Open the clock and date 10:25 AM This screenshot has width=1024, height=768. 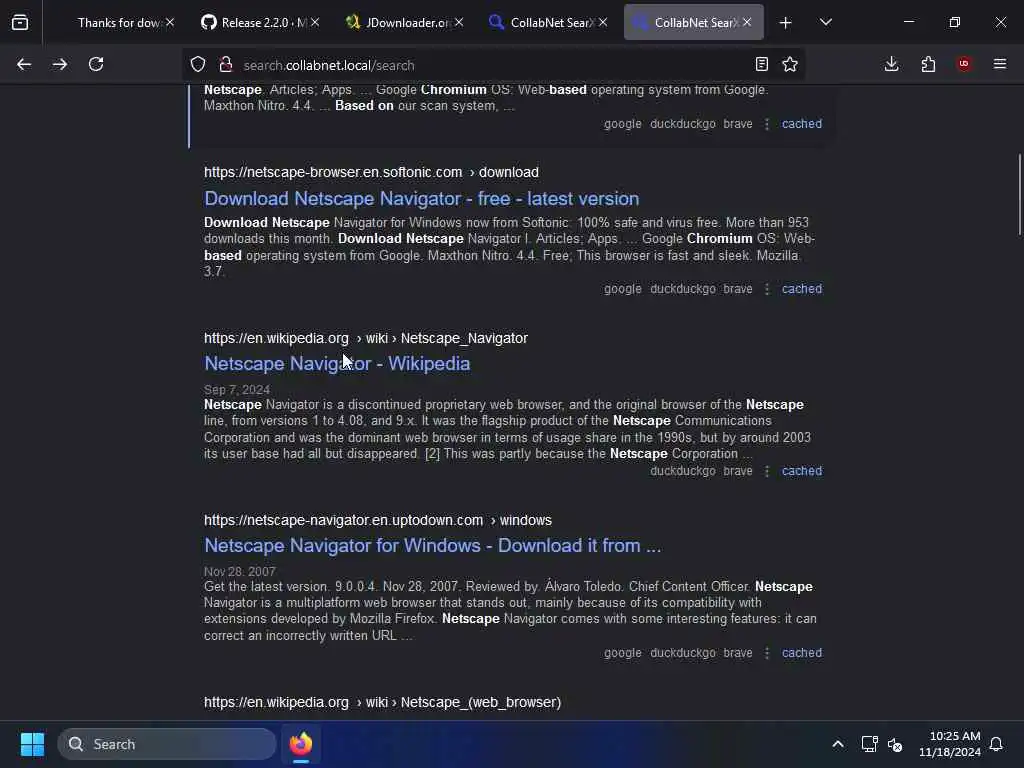click(x=950, y=744)
